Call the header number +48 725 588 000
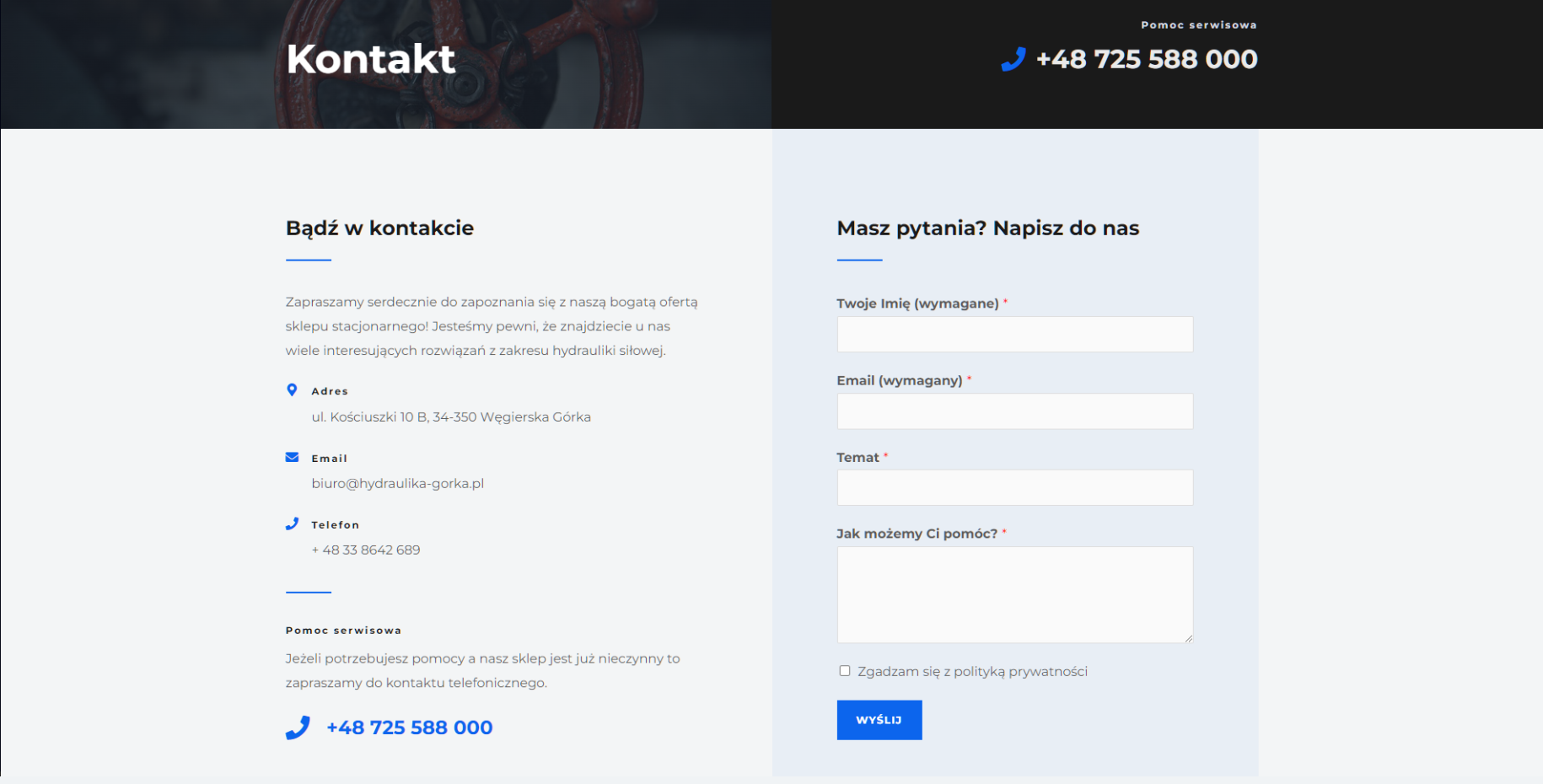The height and width of the screenshot is (784, 1543). pos(1146,59)
